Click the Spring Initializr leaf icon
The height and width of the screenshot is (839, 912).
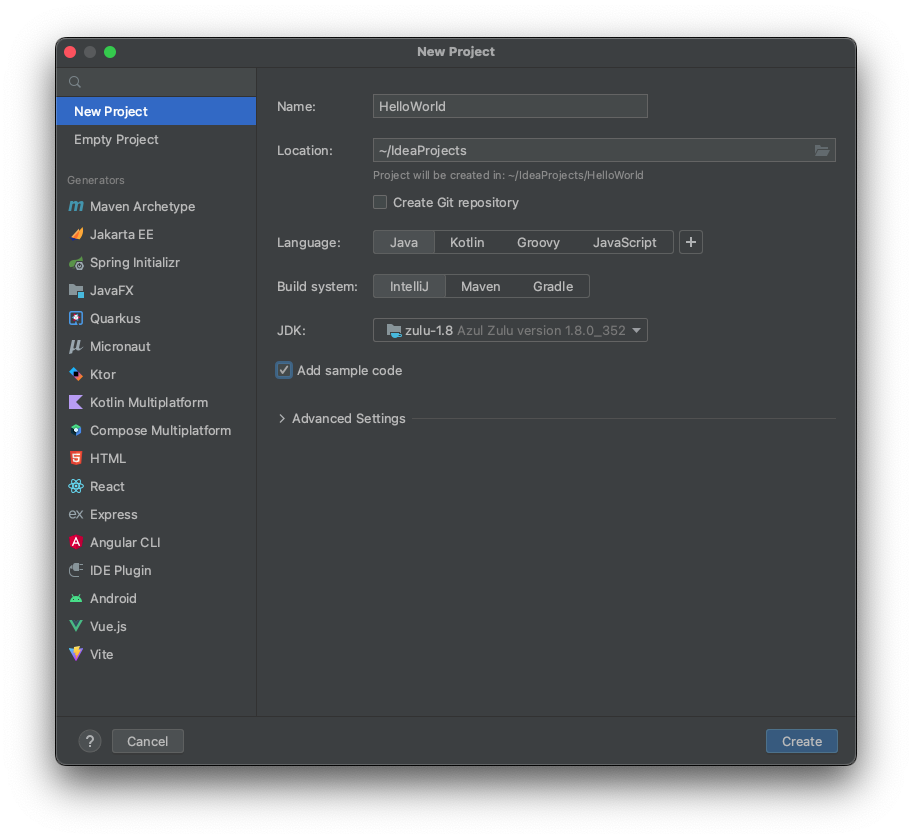pos(76,263)
